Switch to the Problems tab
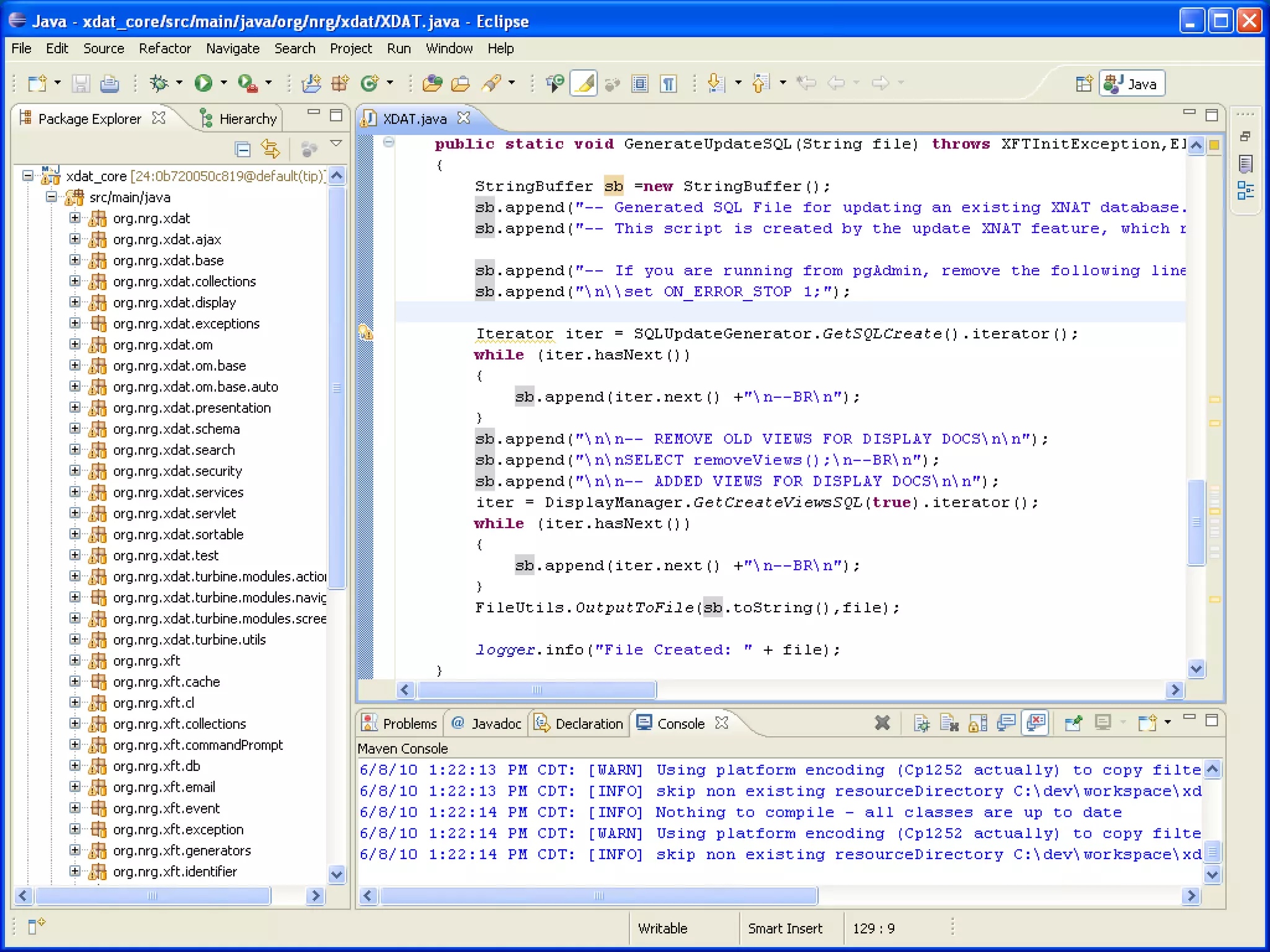Image resolution: width=1270 pixels, height=952 pixels. point(401,723)
